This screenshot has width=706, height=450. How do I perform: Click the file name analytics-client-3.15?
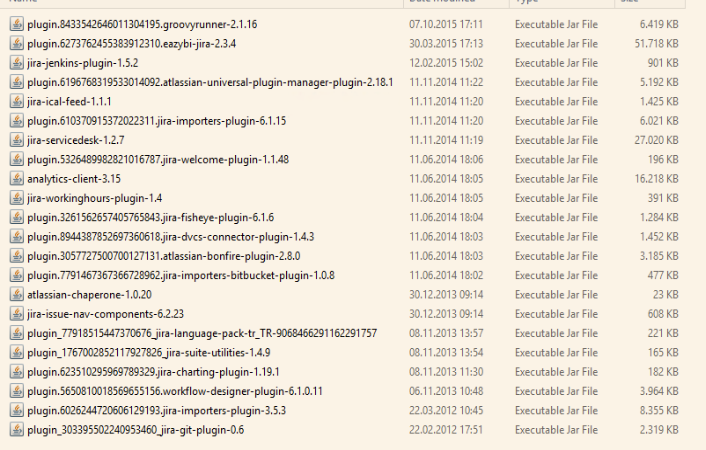pos(74,179)
